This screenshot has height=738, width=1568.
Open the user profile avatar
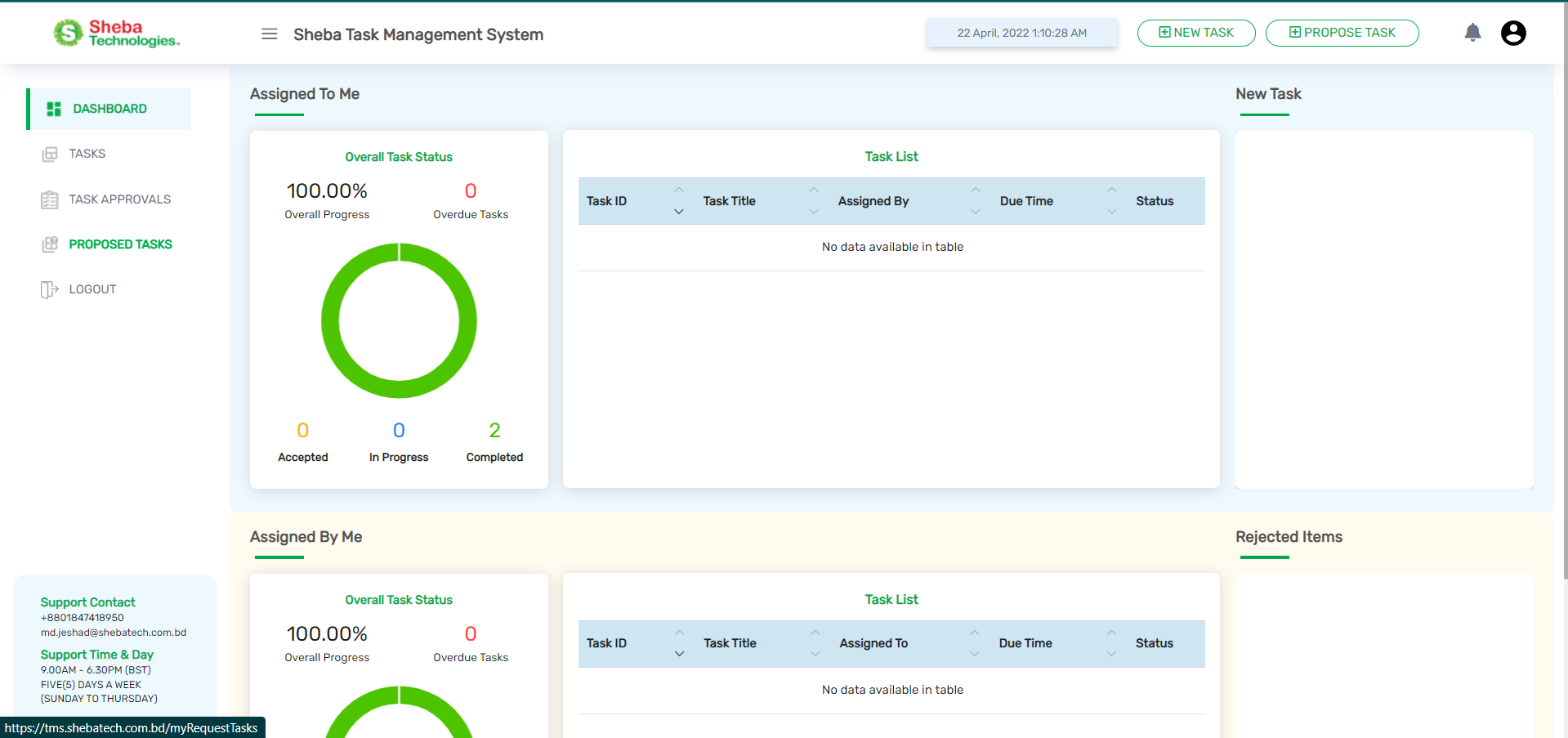tap(1512, 33)
